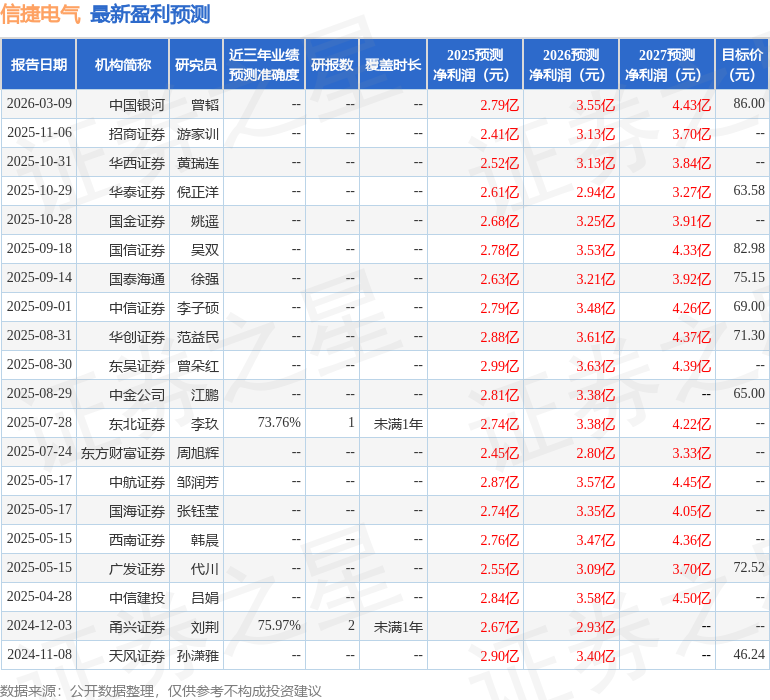The height and width of the screenshot is (700, 770).
Task: Click the institution 国信证券
Action: click(137, 250)
